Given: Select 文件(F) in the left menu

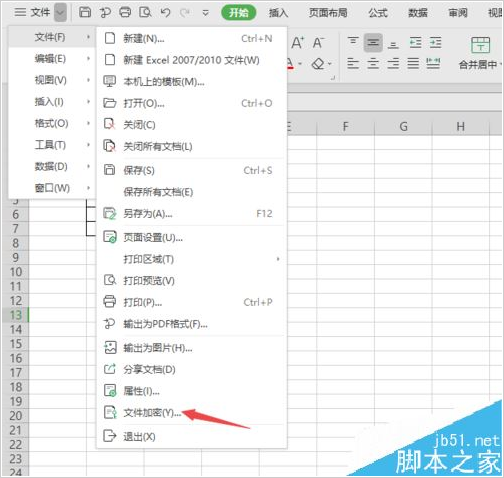Looking at the screenshot, I should coord(52,37).
